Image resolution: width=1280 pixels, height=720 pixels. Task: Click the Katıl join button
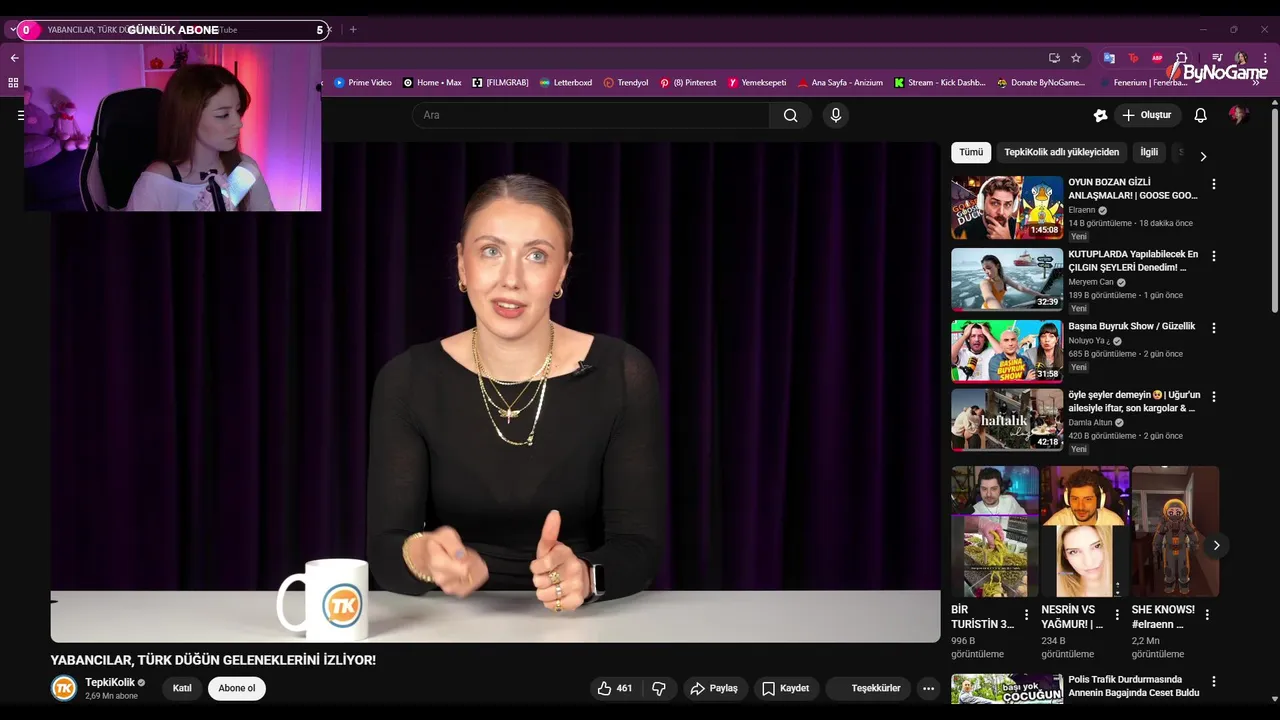[x=182, y=688]
